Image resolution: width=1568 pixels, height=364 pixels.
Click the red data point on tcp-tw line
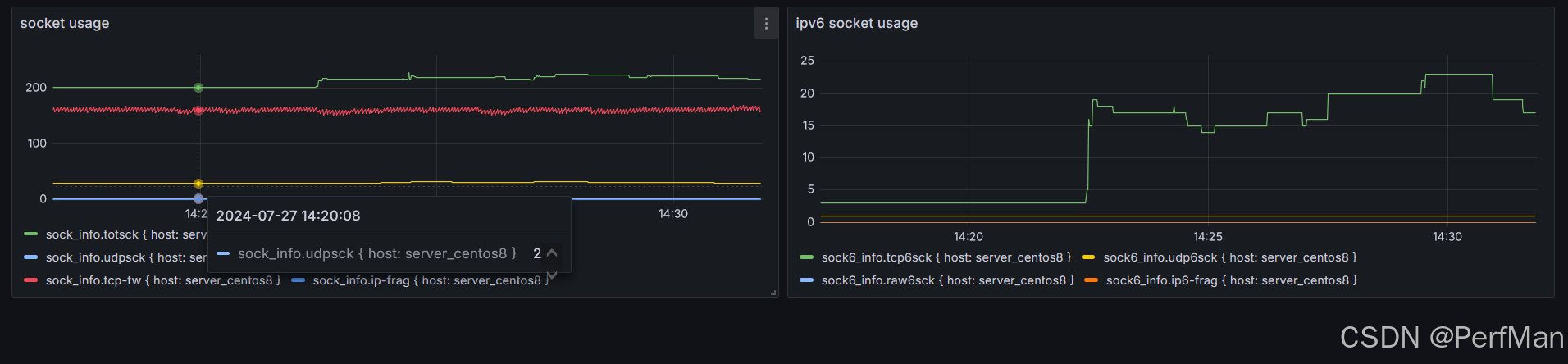tap(198, 110)
